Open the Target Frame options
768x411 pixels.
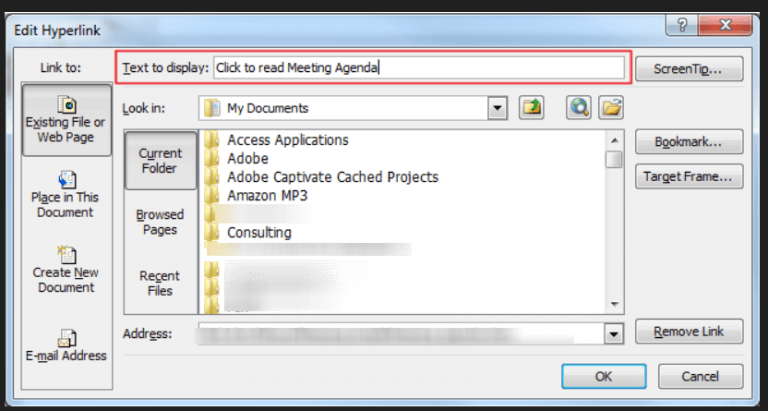pyautogui.click(x=689, y=177)
